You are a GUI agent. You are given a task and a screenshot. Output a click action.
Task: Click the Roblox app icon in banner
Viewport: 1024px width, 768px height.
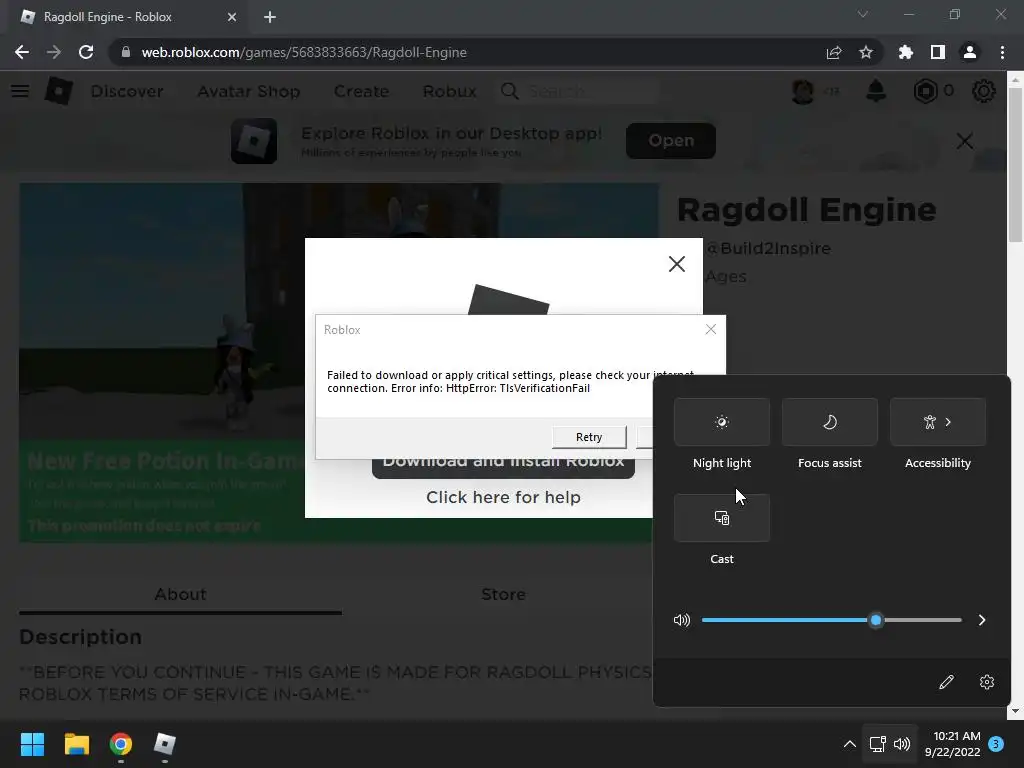click(x=254, y=140)
